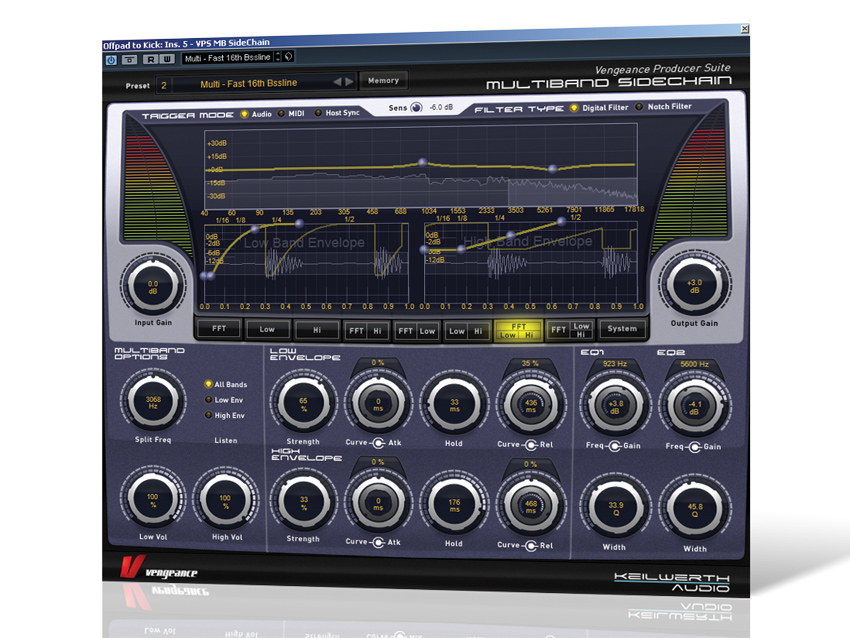Click the Low Band Envelope display
Screen dimensions: 850x638
click(306, 263)
